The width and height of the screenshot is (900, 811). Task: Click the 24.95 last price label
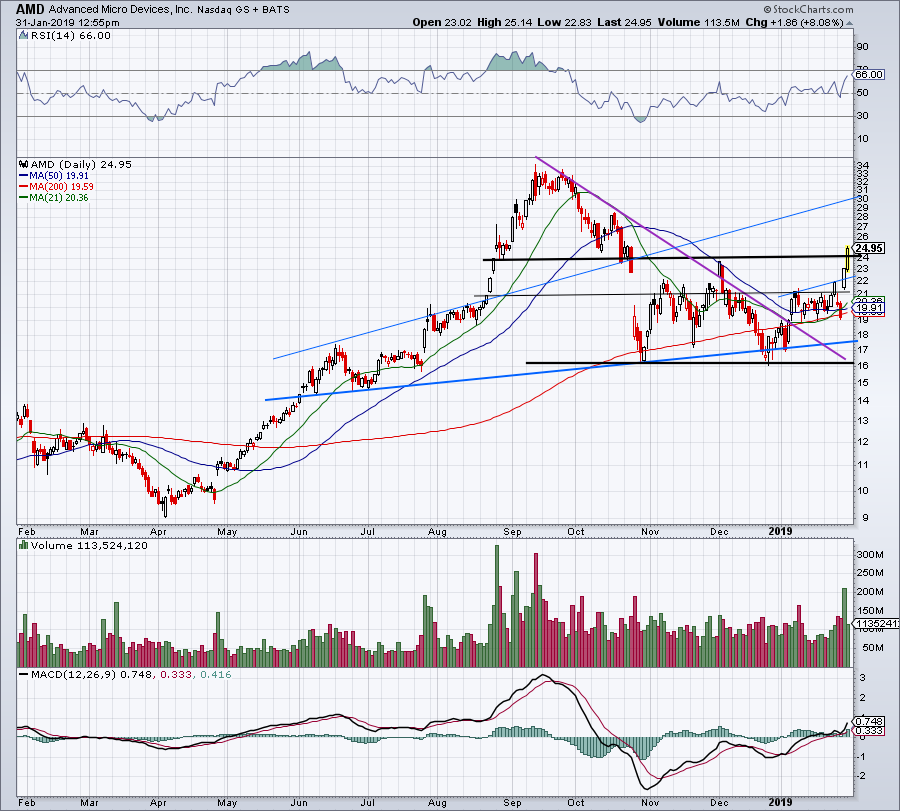[x=868, y=248]
